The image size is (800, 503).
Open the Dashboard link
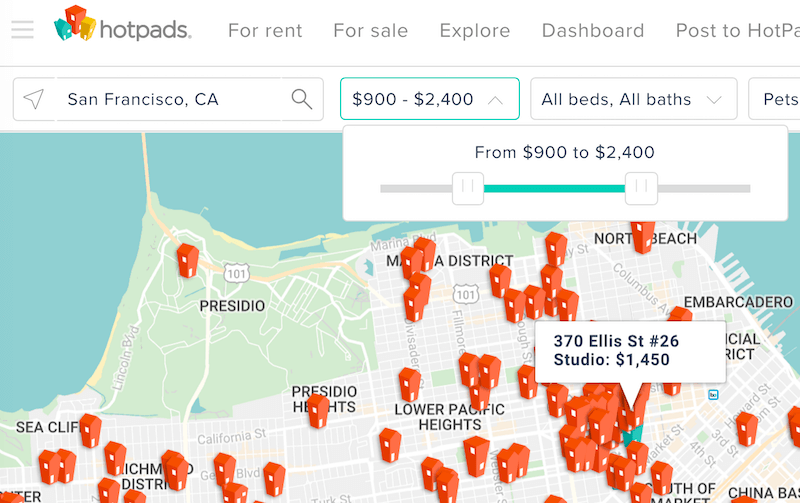(x=593, y=31)
